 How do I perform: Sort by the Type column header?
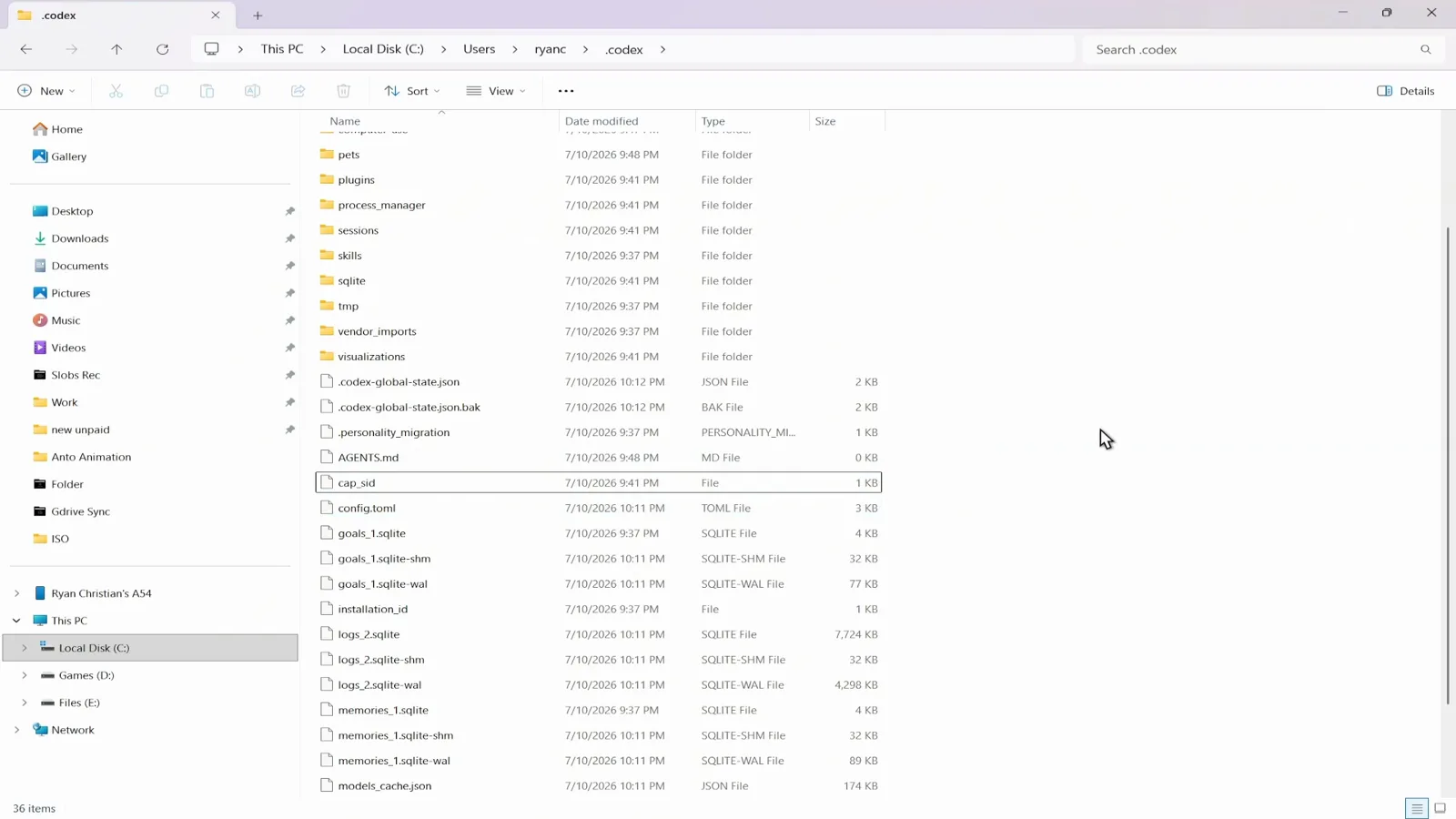(x=753, y=121)
